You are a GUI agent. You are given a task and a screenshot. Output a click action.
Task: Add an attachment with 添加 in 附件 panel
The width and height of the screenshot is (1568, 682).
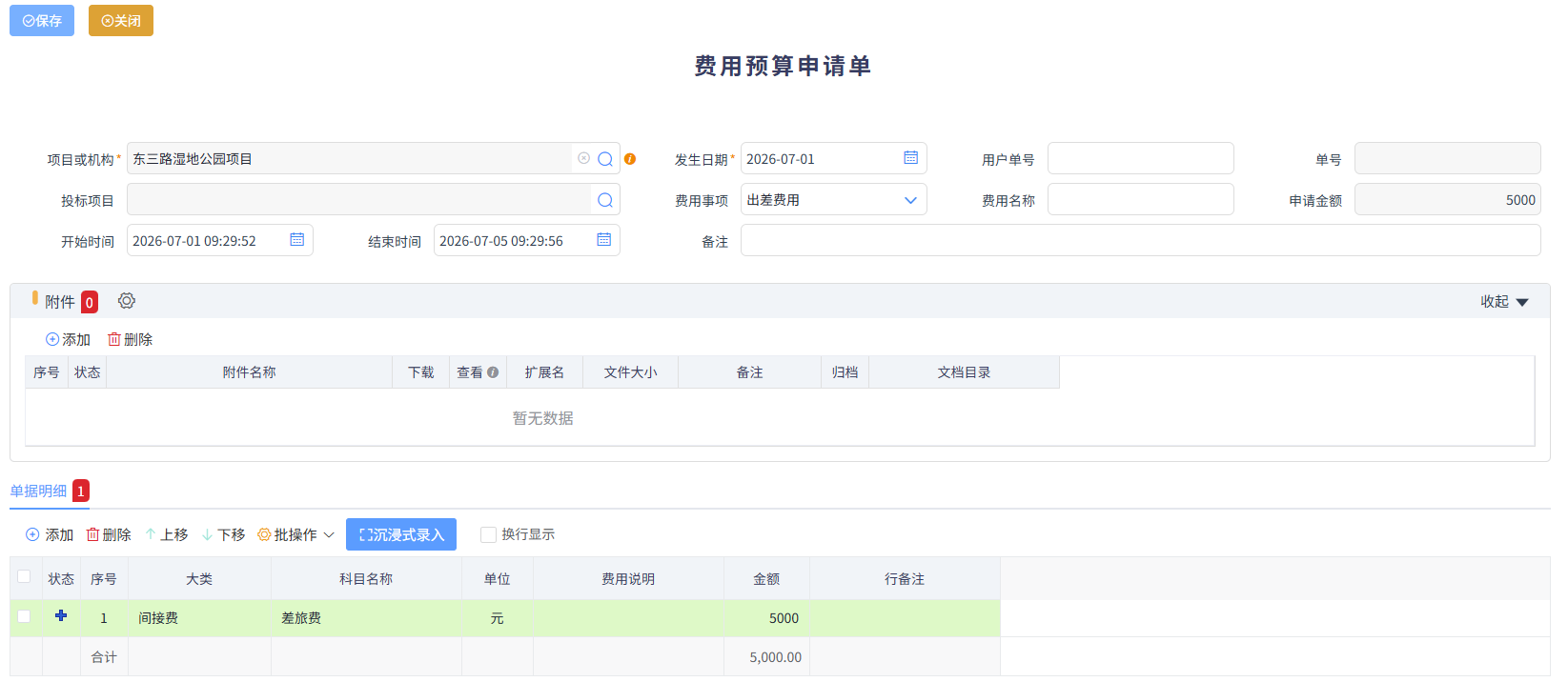(x=68, y=340)
